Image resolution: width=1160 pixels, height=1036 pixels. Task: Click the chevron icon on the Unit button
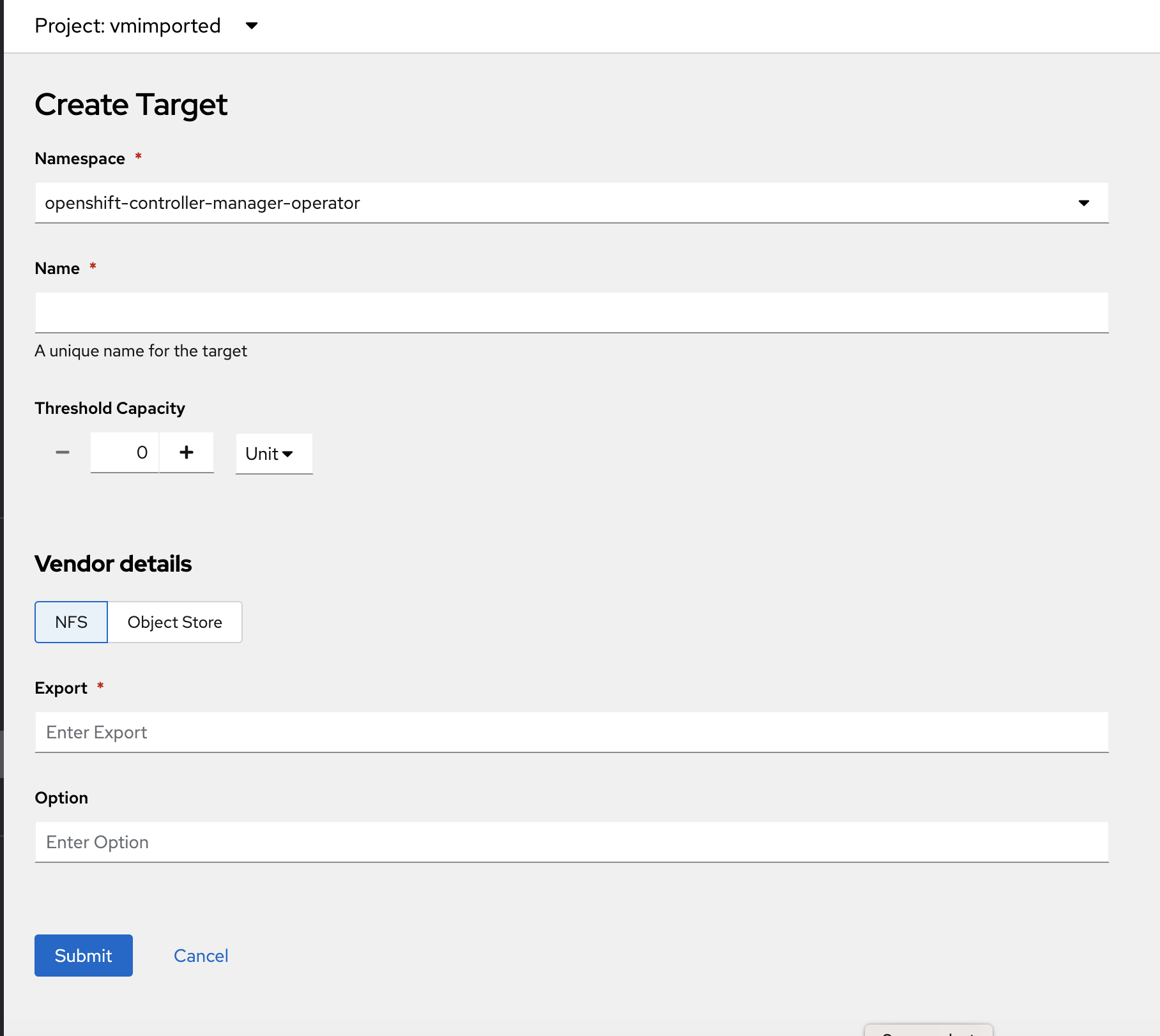[x=289, y=454]
